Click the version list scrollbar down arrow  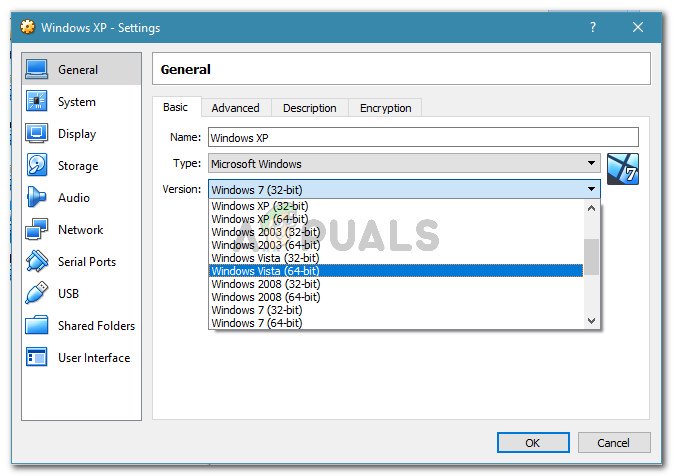click(x=591, y=321)
